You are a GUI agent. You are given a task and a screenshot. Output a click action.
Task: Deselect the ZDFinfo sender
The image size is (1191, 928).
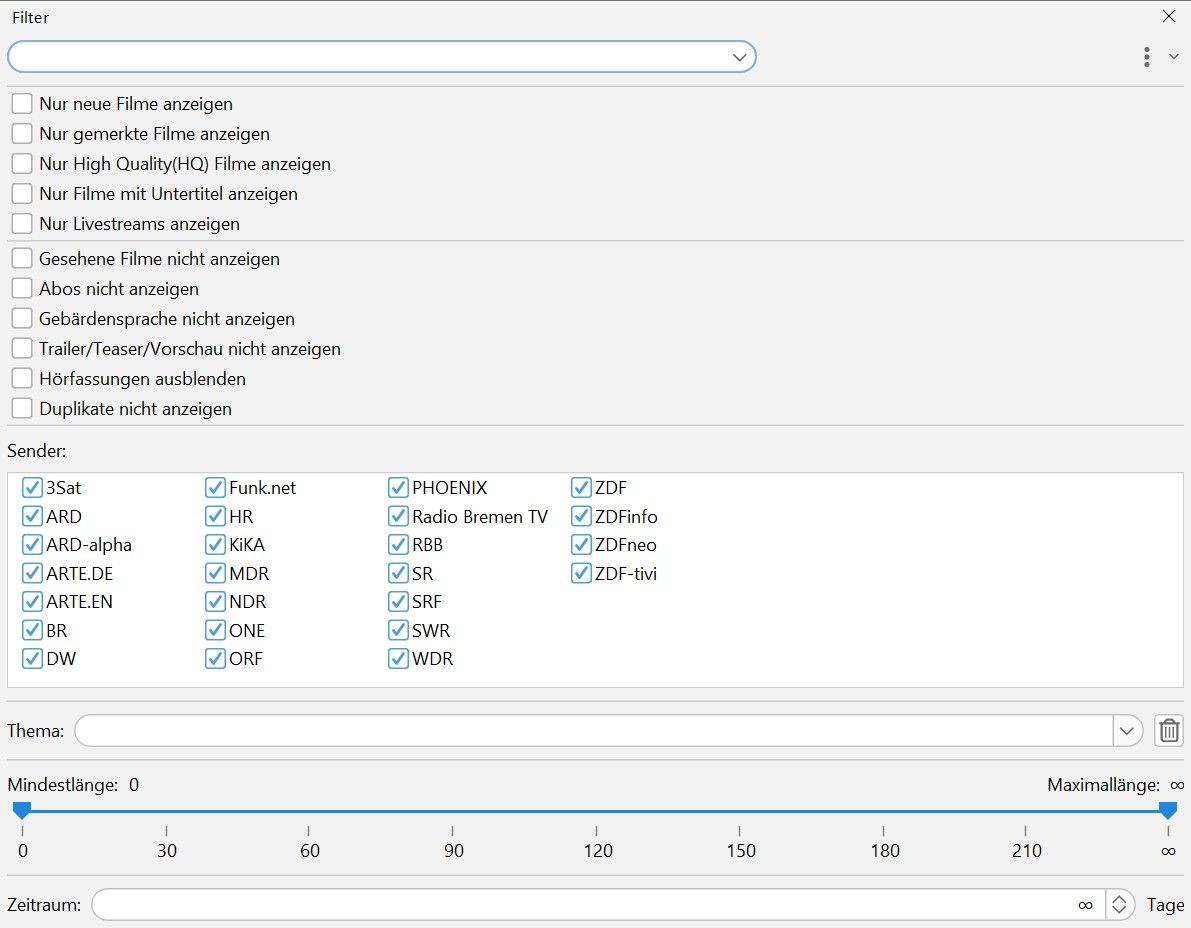click(581, 516)
